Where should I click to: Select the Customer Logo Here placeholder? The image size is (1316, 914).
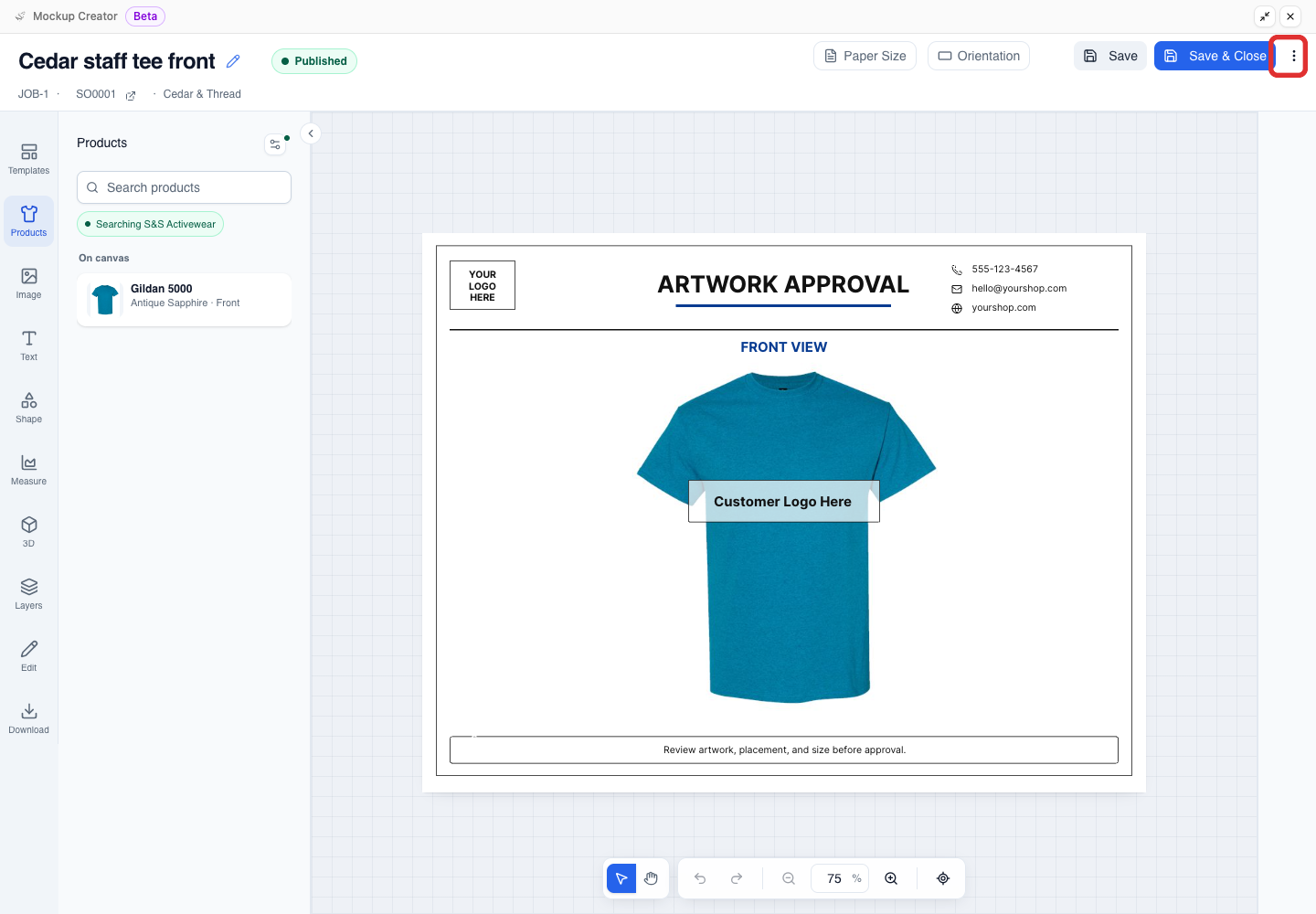point(783,502)
